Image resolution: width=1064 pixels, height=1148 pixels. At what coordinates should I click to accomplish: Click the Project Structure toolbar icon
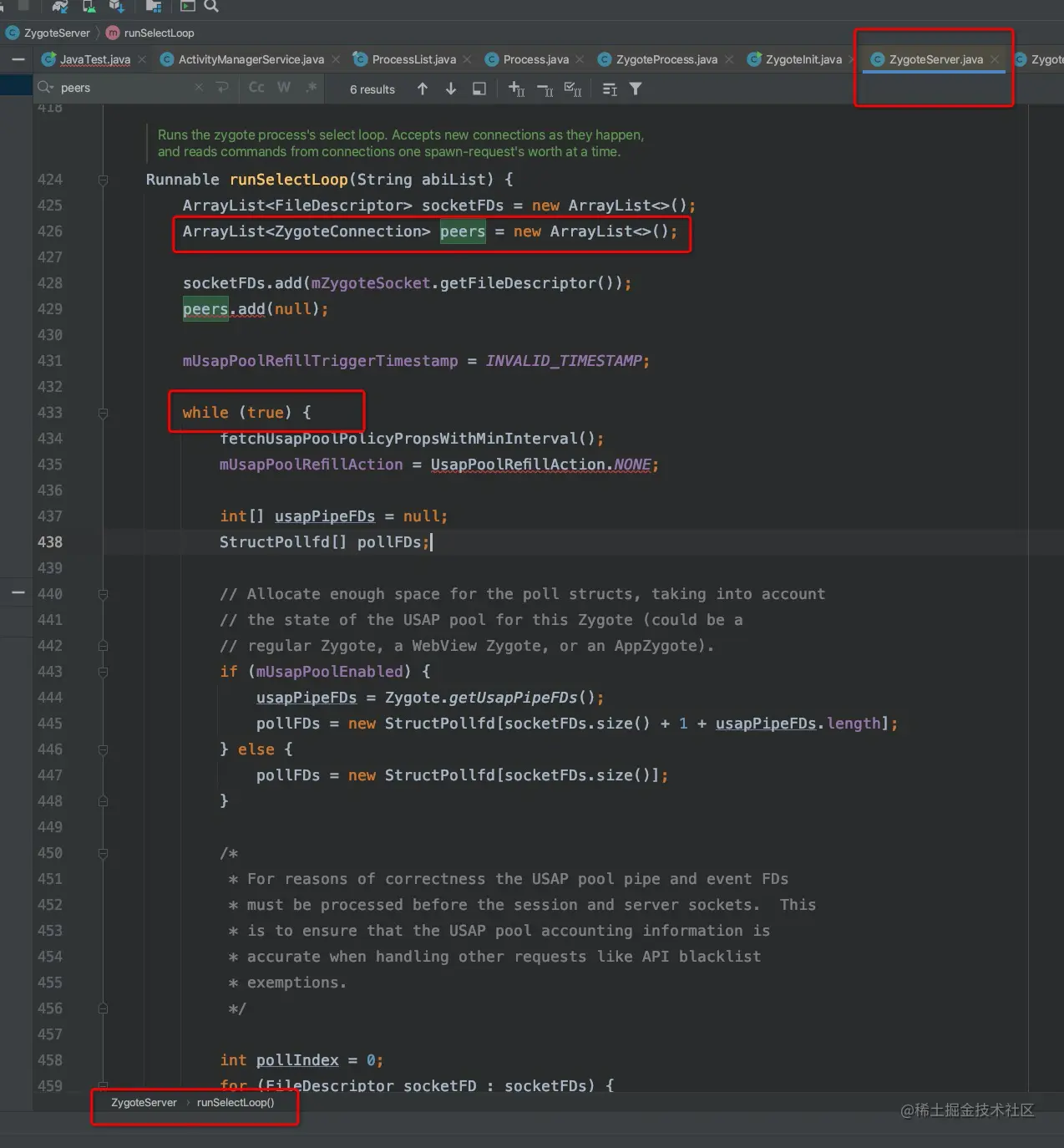[153, 6]
